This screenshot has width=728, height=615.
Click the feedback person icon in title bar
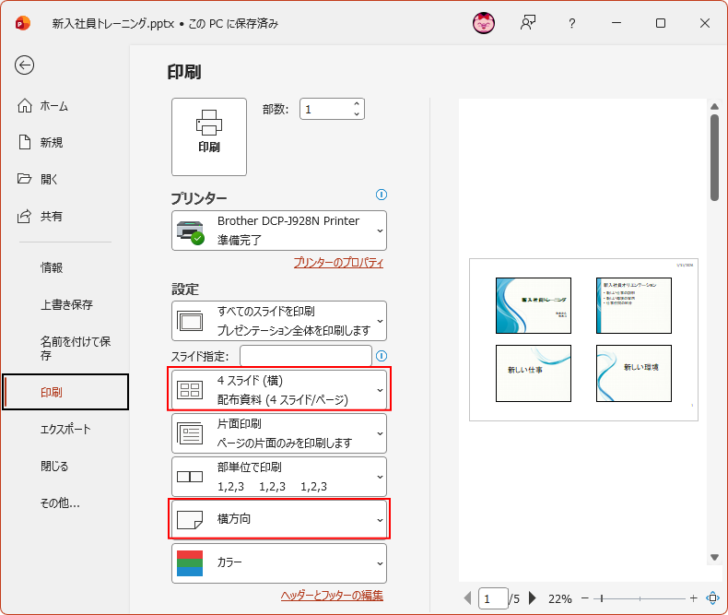click(x=528, y=23)
